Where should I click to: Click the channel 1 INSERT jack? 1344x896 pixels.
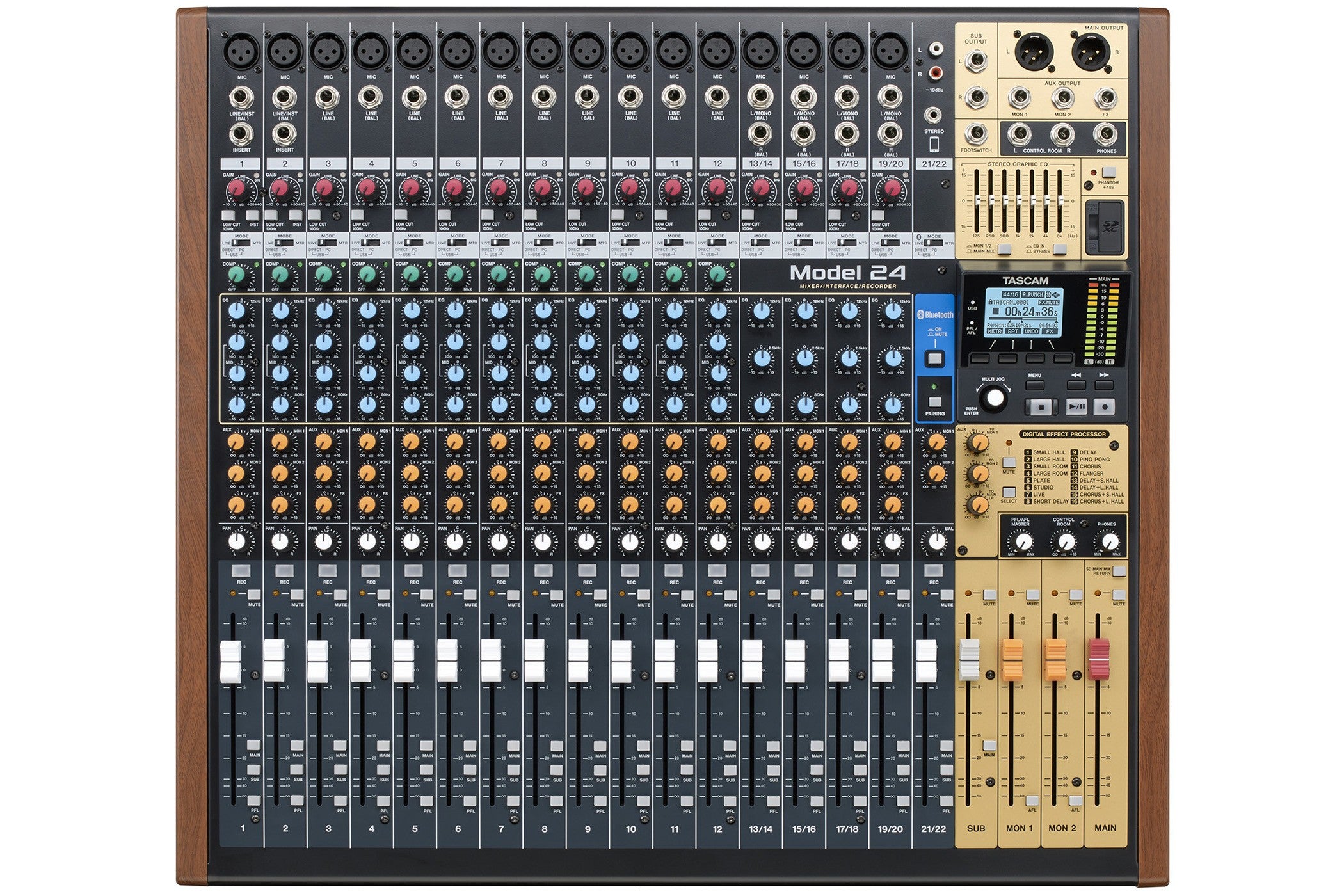point(241,134)
